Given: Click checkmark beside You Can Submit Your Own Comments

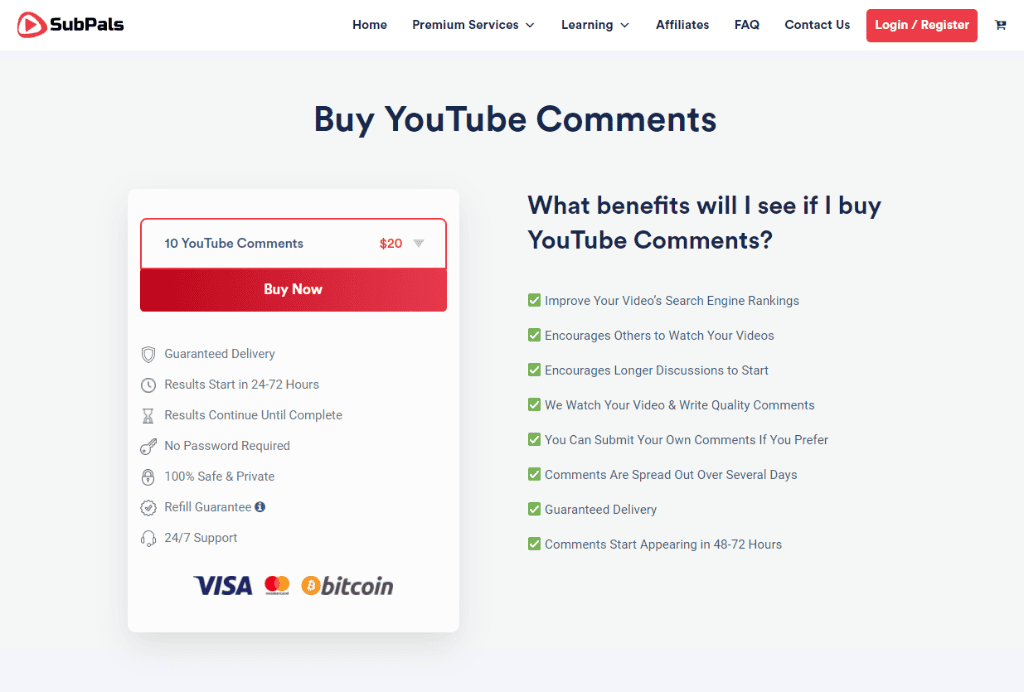Looking at the screenshot, I should (x=534, y=439).
